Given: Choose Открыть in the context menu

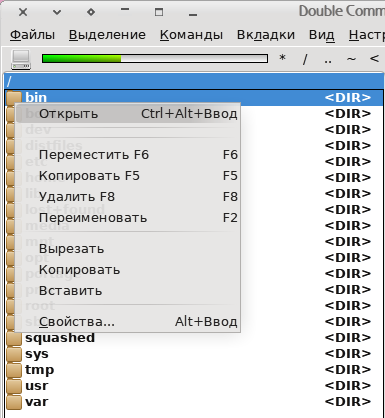Looking at the screenshot, I should (x=128, y=114).
